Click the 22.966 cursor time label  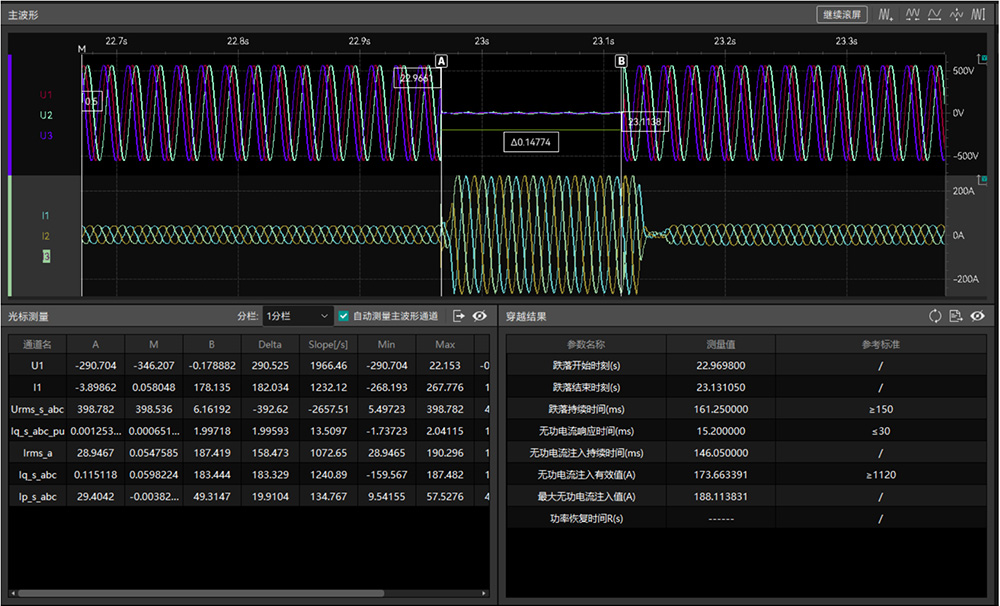coord(417,78)
